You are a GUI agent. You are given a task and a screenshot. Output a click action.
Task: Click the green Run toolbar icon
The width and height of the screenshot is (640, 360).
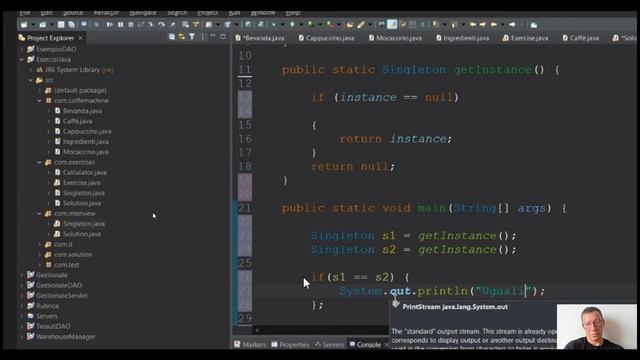point(292,25)
